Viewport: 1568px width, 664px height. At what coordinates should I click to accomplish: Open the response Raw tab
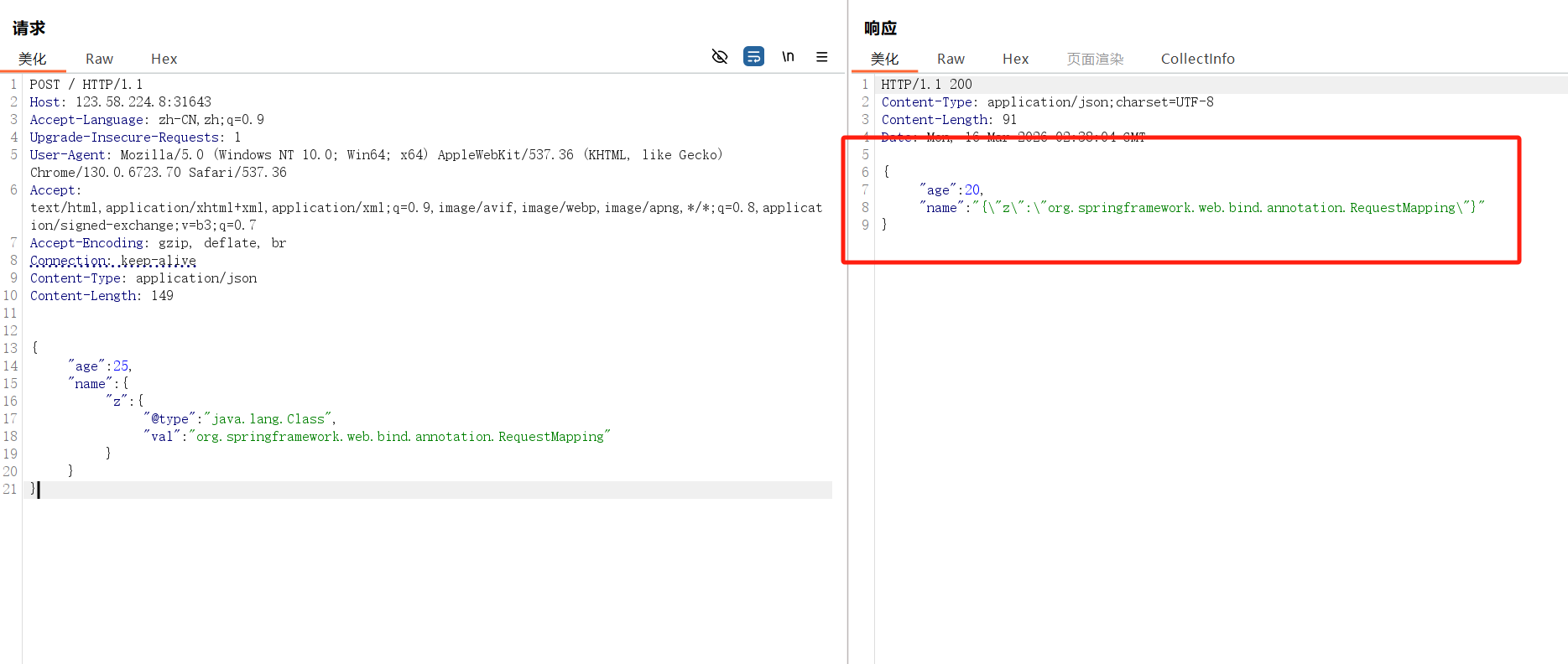point(951,59)
